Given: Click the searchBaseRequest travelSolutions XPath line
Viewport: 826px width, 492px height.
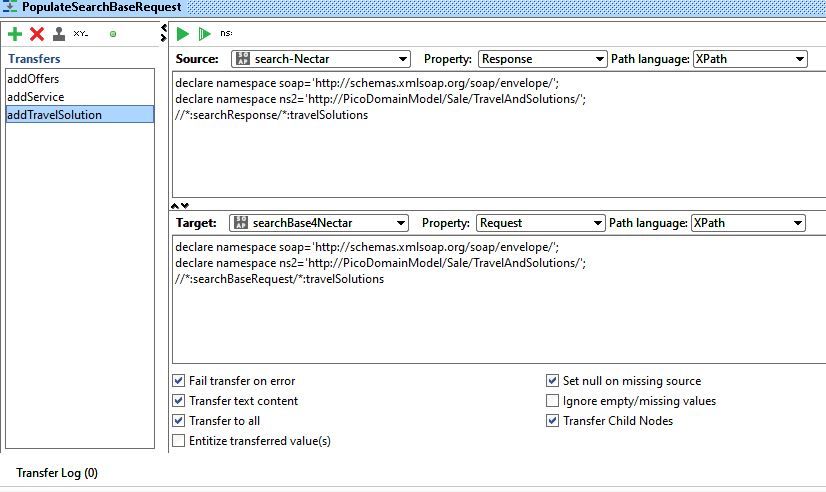Looking at the screenshot, I should click(x=279, y=279).
